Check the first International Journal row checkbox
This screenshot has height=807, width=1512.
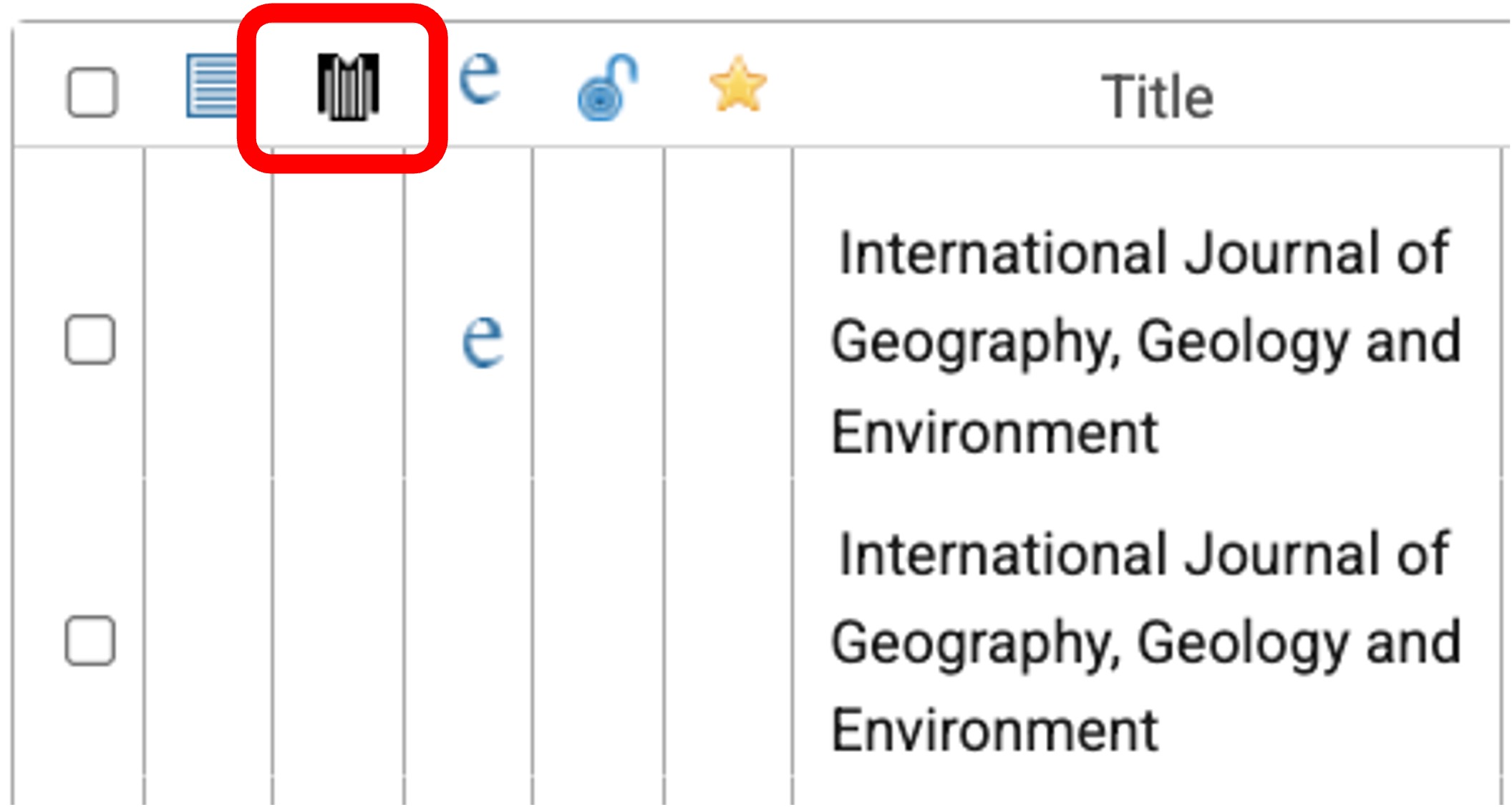(x=90, y=339)
